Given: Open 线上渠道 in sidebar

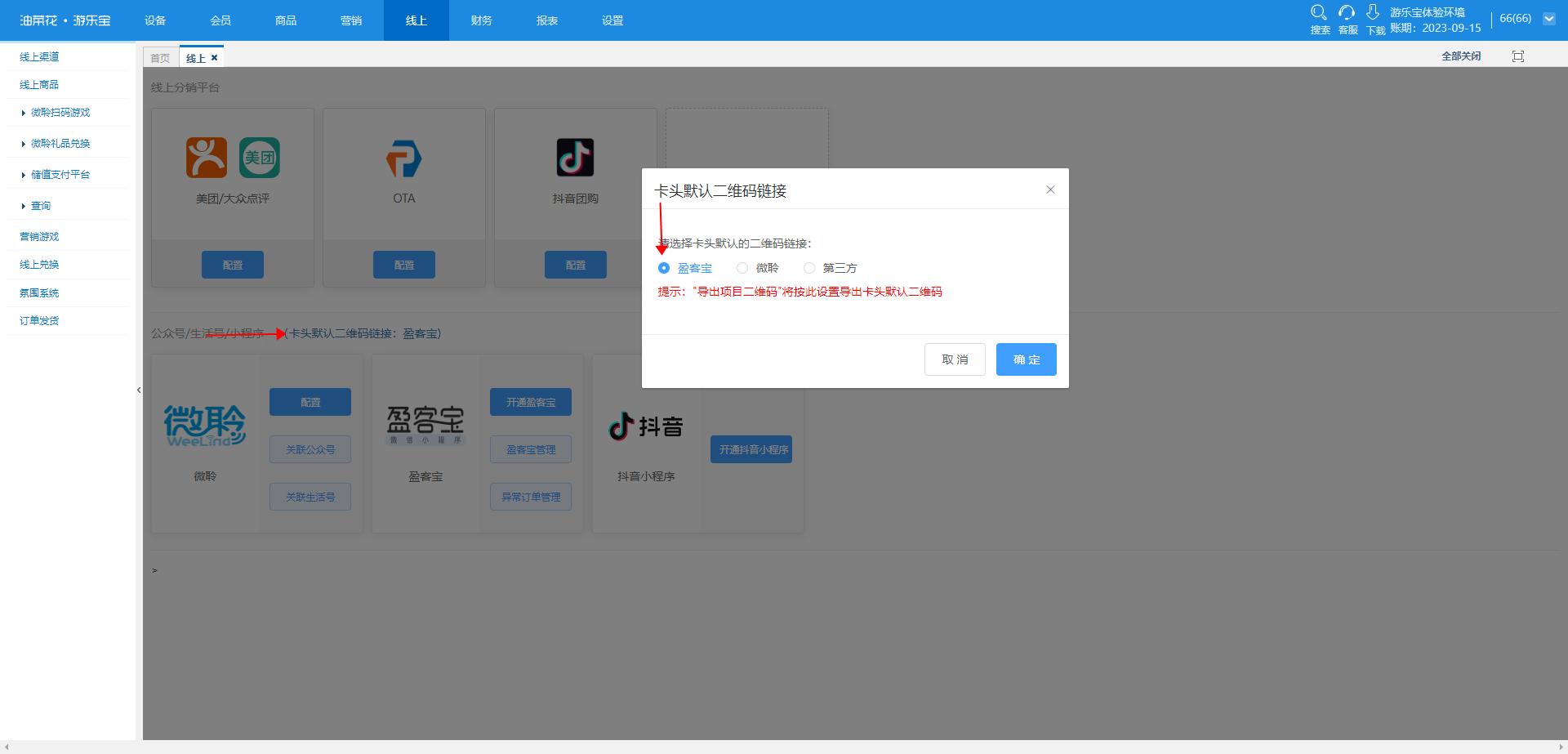Looking at the screenshot, I should click(39, 57).
